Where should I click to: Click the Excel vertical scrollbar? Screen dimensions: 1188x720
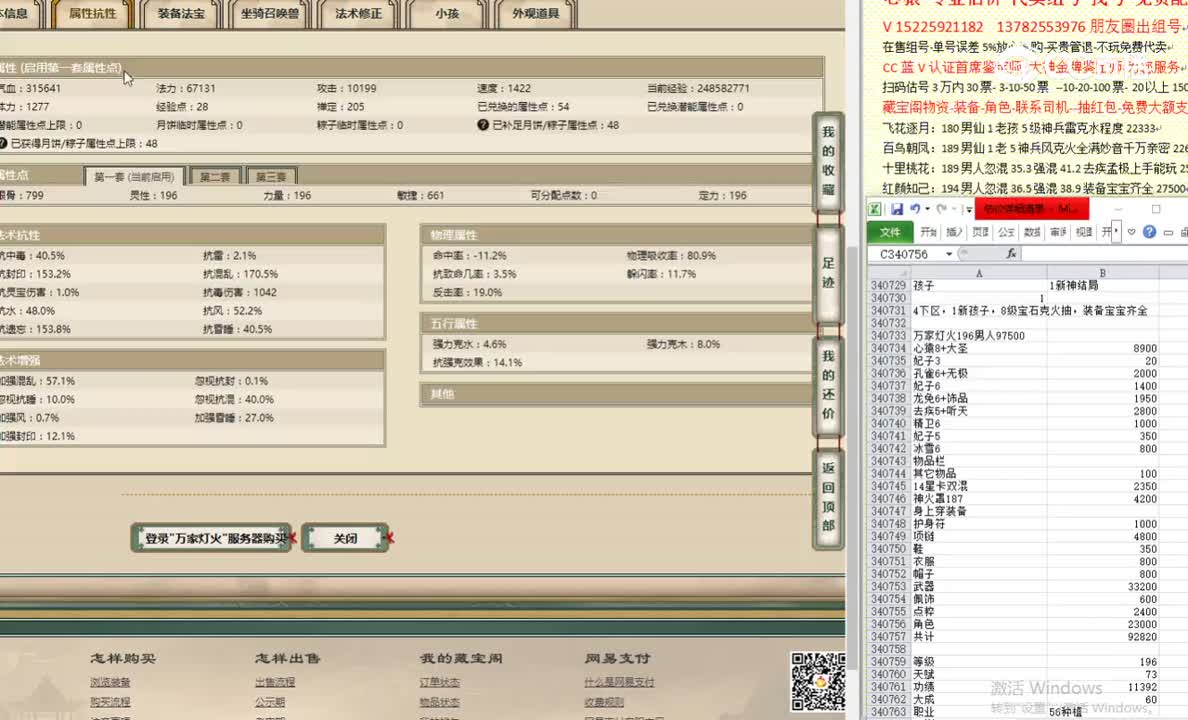[x=1184, y=450]
